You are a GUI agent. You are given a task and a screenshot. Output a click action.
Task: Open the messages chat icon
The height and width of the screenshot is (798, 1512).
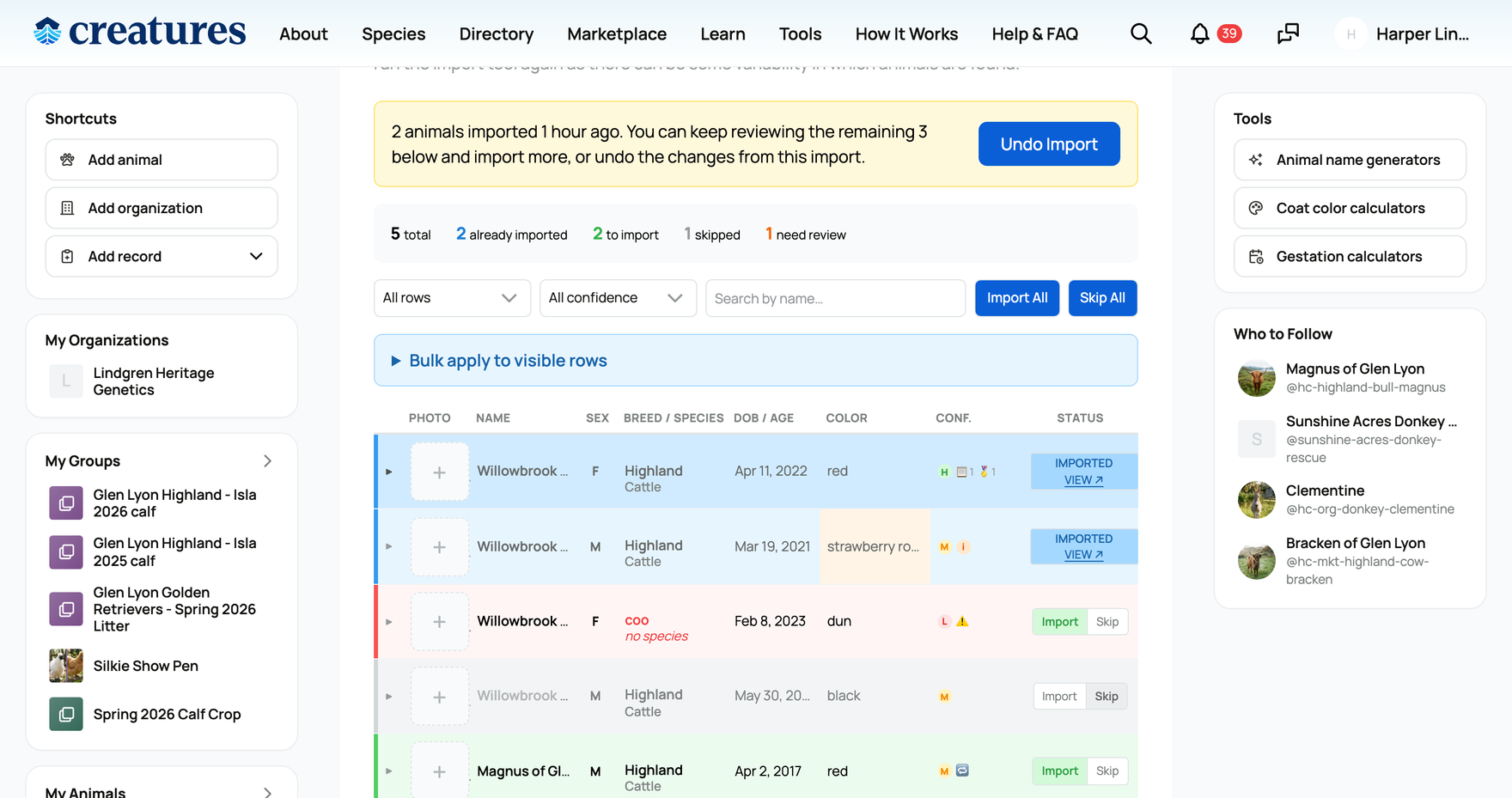[x=1288, y=34]
